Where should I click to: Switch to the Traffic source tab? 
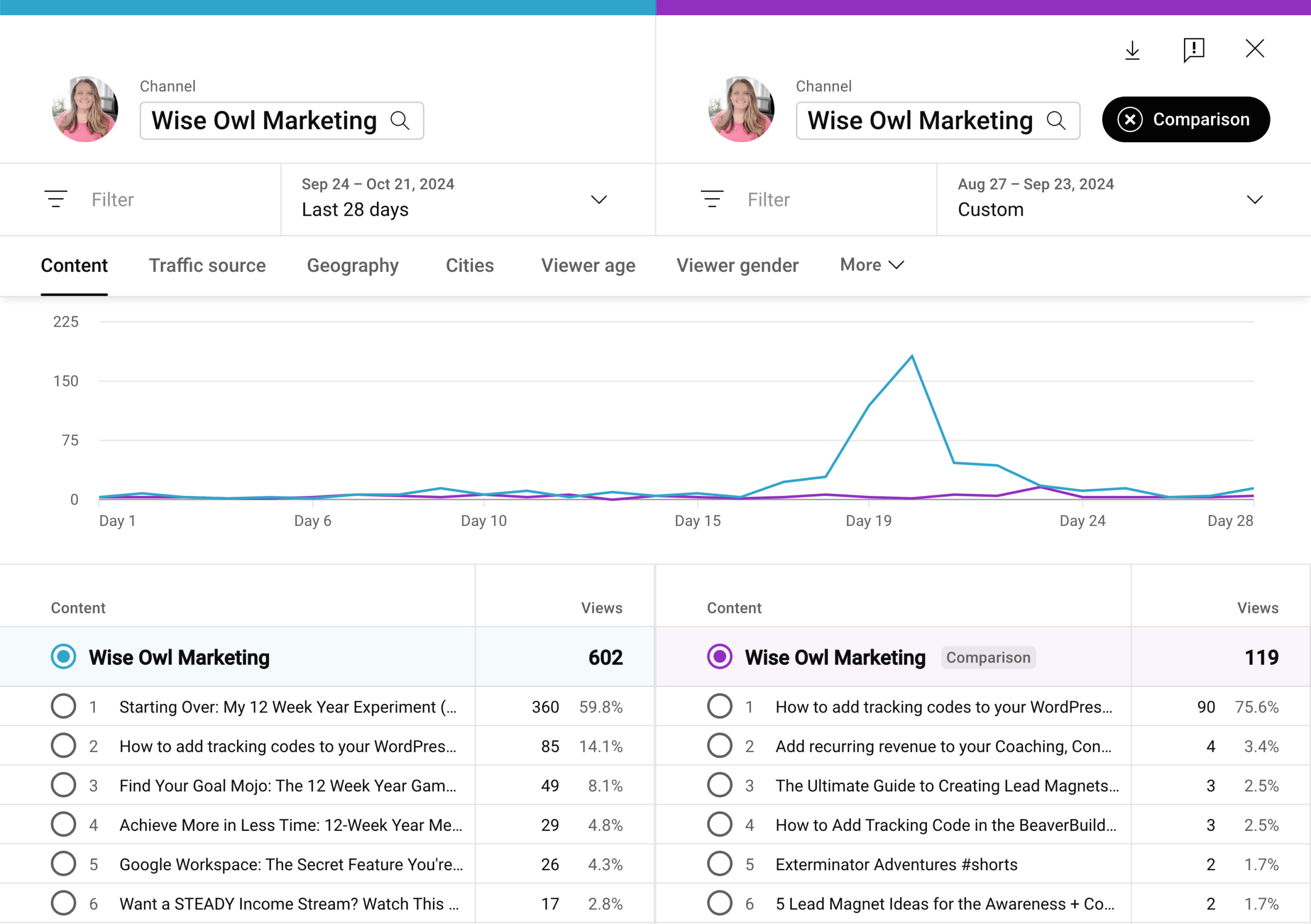point(207,265)
